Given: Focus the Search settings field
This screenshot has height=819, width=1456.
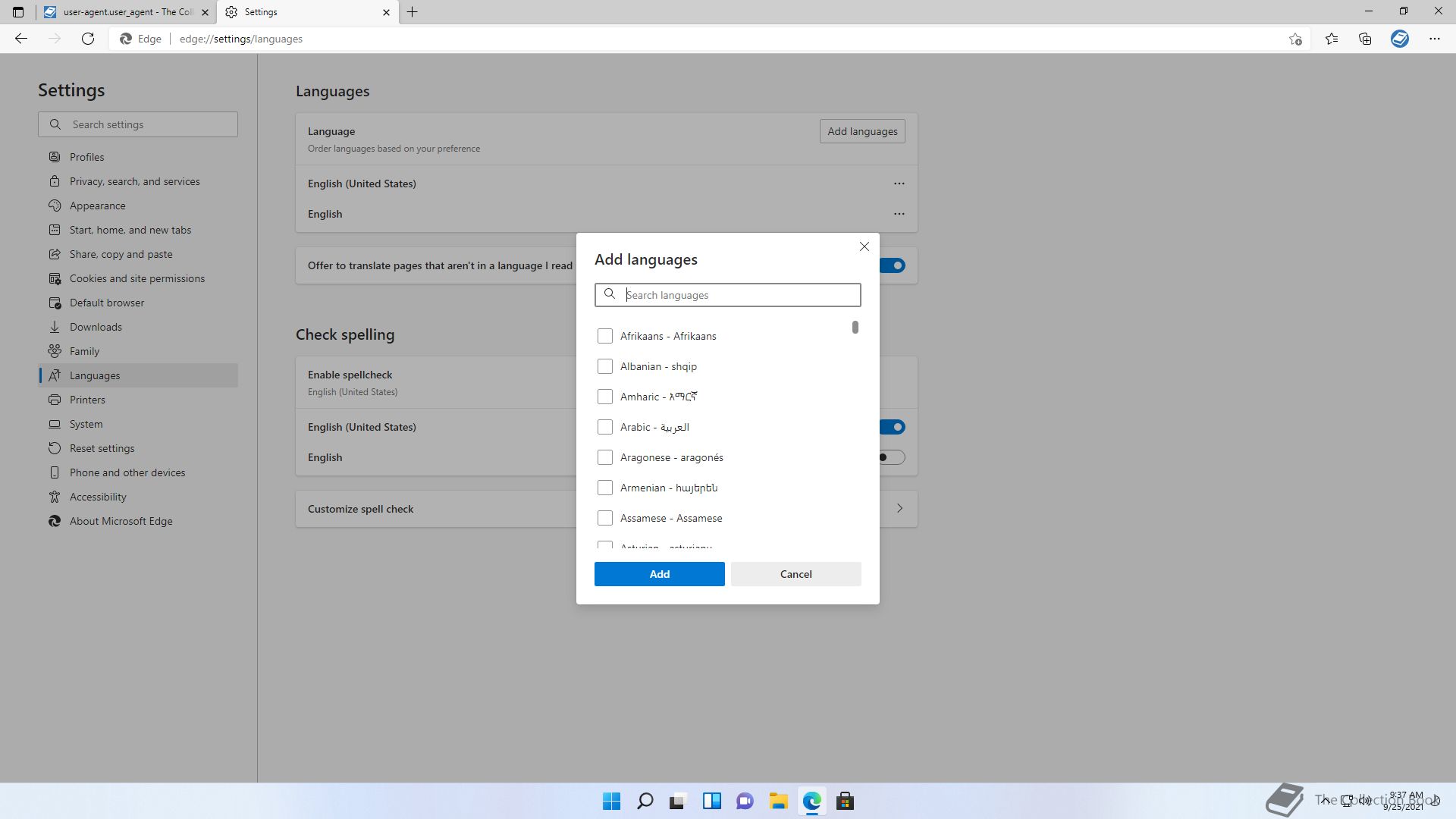Looking at the screenshot, I should point(138,124).
